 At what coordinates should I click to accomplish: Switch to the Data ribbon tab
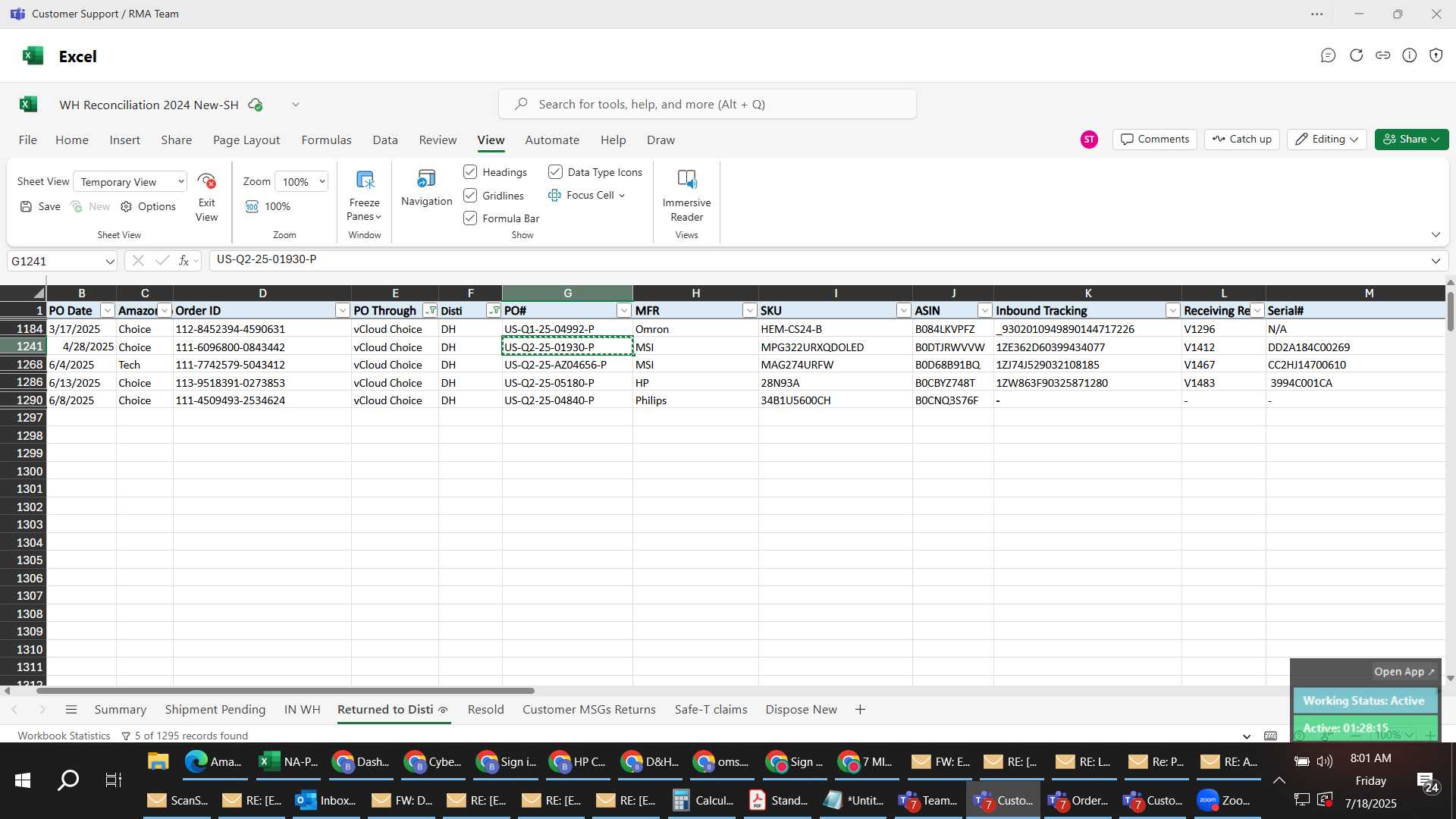click(x=385, y=140)
